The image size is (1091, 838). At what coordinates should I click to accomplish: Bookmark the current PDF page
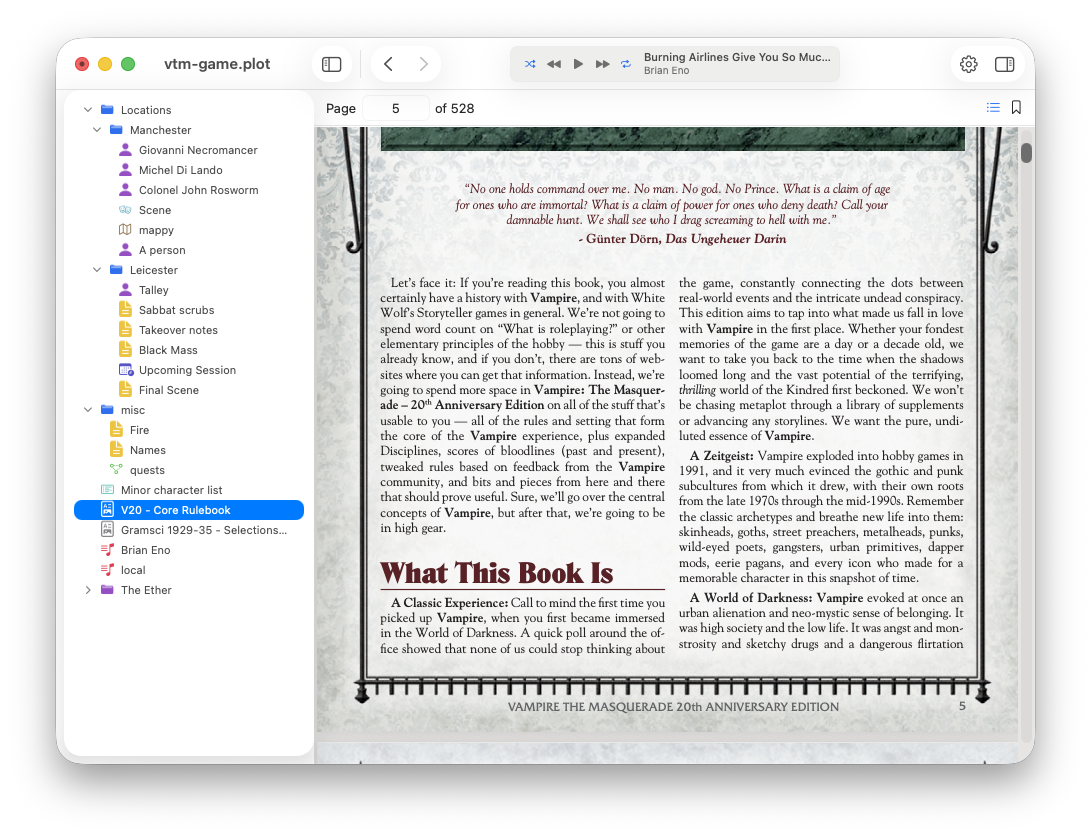pos(1017,107)
